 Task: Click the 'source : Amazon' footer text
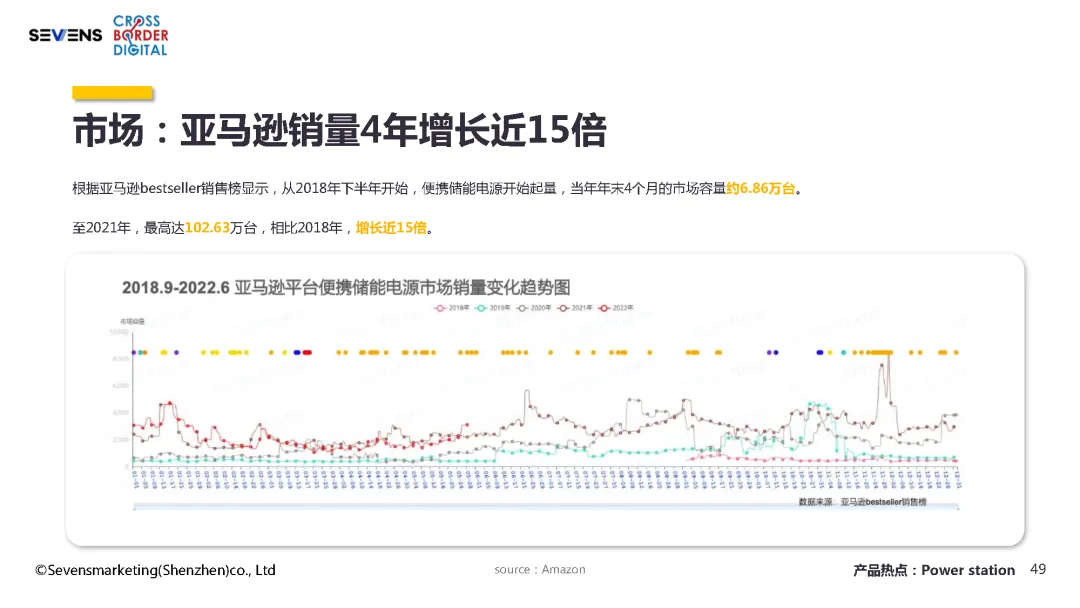(540, 569)
